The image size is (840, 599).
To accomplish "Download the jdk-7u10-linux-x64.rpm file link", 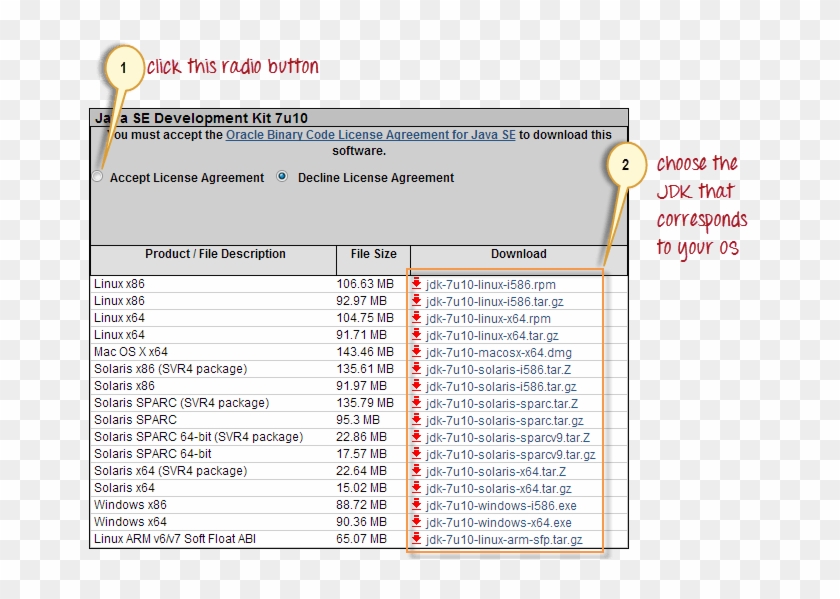I will tap(488, 319).
